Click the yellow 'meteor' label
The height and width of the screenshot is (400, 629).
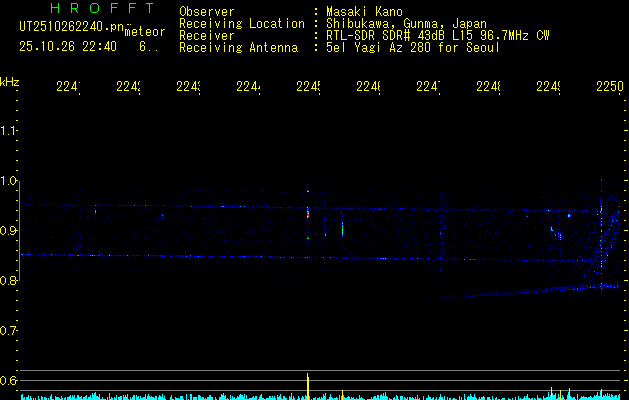[x=144, y=33]
